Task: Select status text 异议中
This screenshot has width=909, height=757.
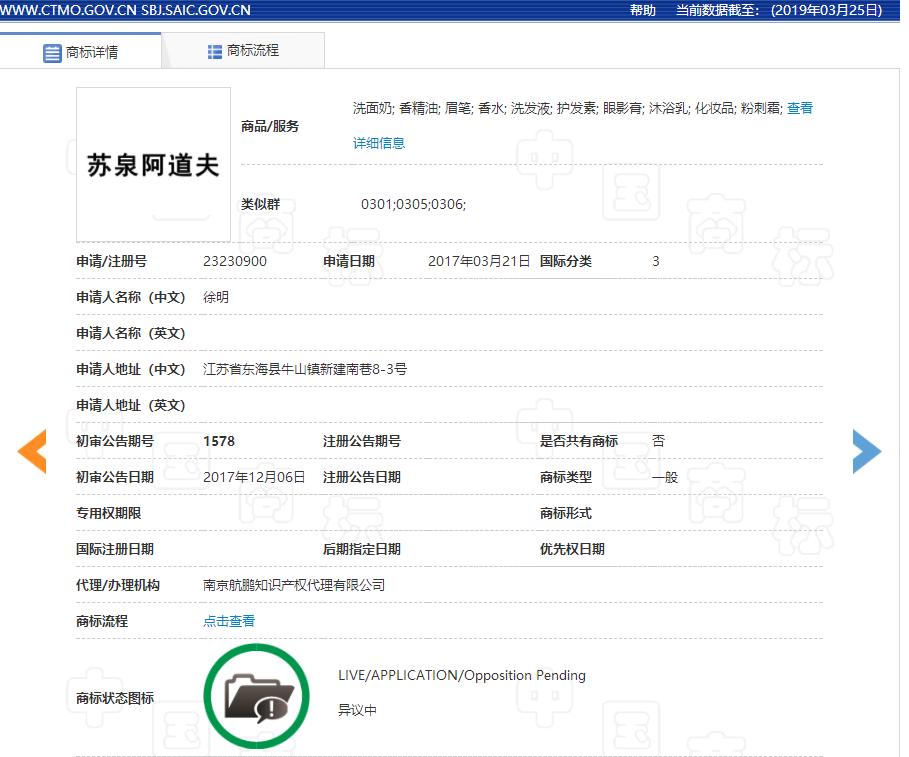Action: [357, 710]
